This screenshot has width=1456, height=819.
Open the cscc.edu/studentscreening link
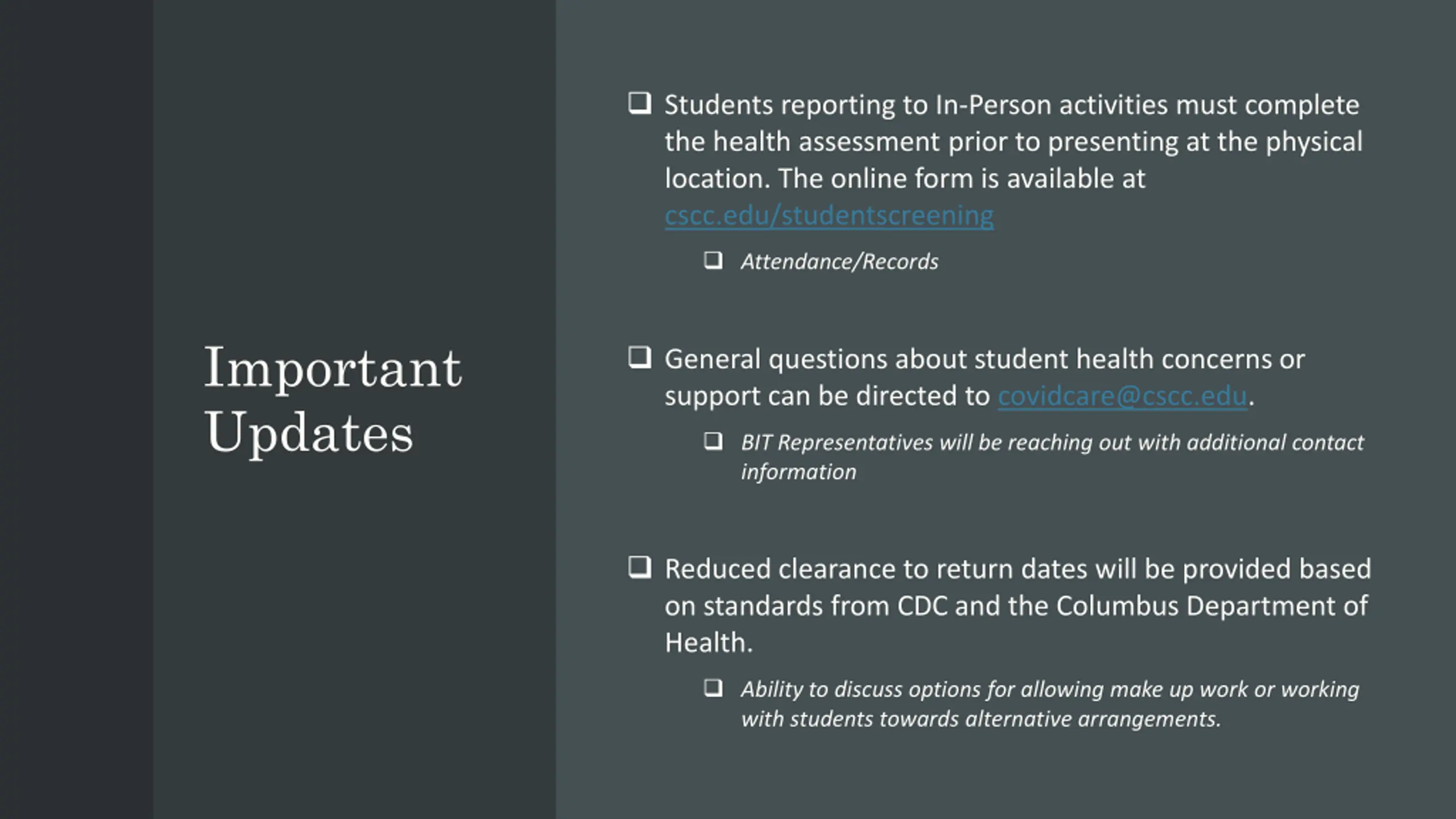pyautogui.click(x=829, y=216)
